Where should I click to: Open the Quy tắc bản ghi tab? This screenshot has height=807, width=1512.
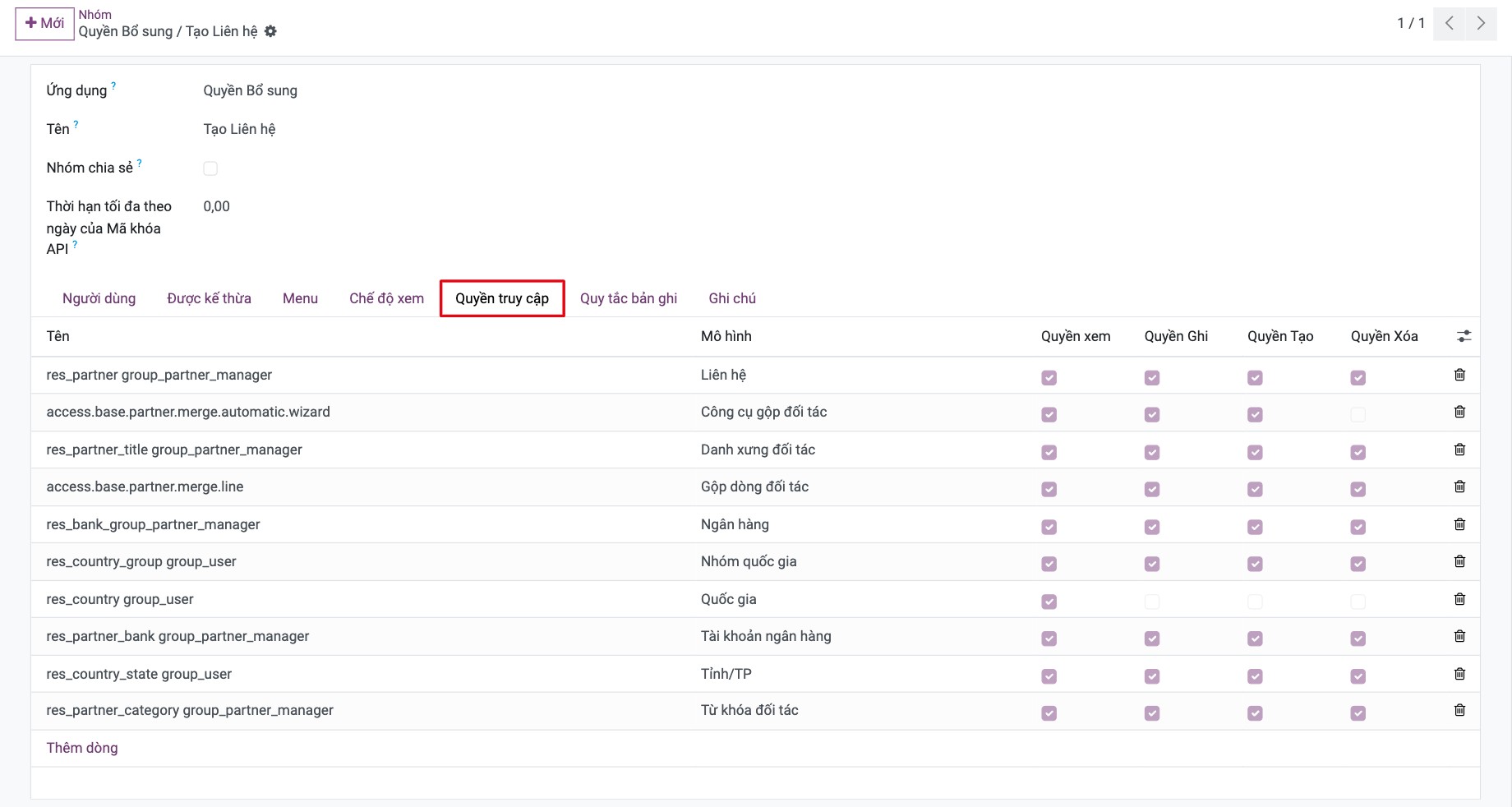pos(629,298)
